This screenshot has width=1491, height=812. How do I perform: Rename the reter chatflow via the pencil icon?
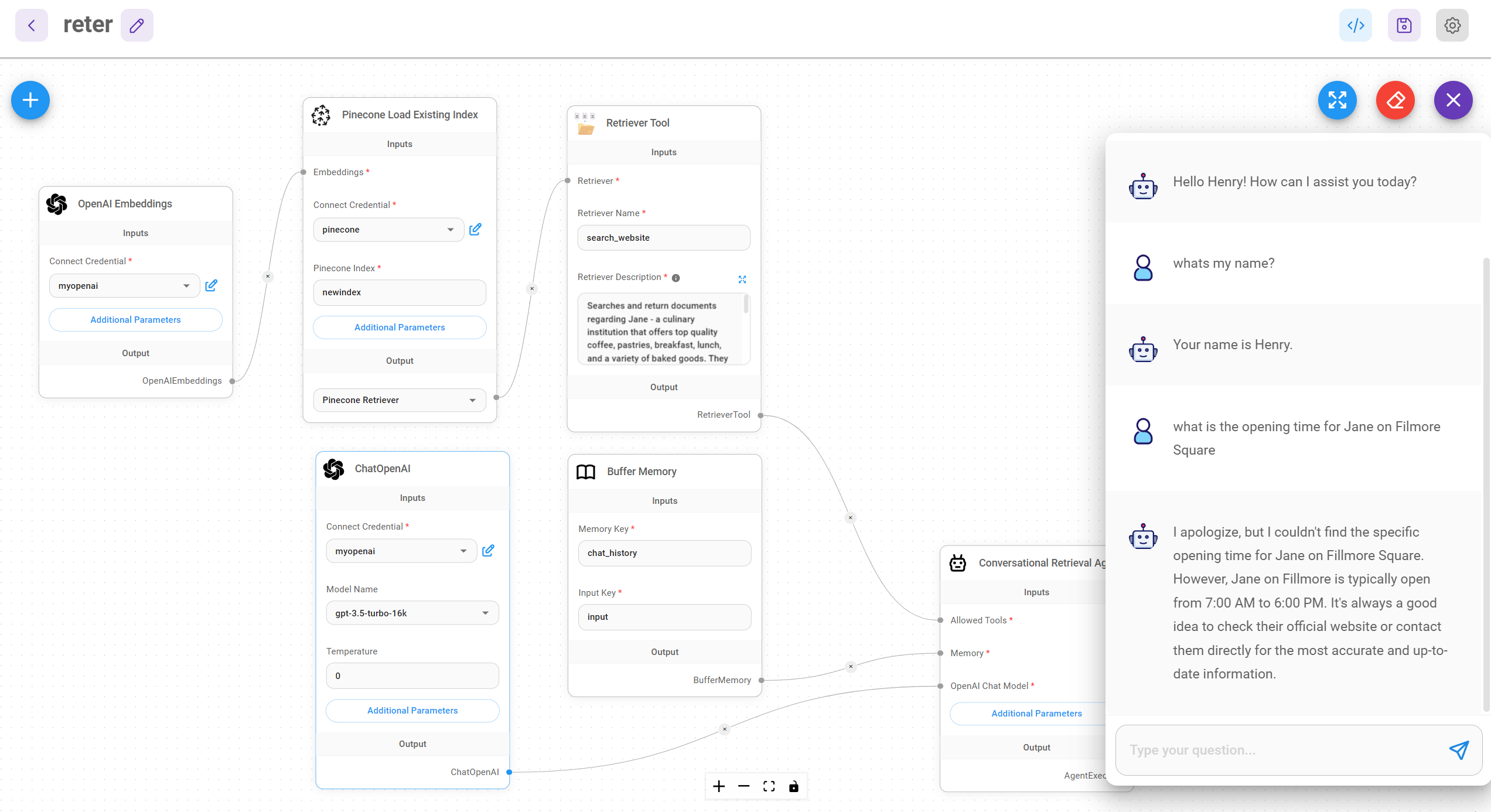pyautogui.click(x=137, y=25)
